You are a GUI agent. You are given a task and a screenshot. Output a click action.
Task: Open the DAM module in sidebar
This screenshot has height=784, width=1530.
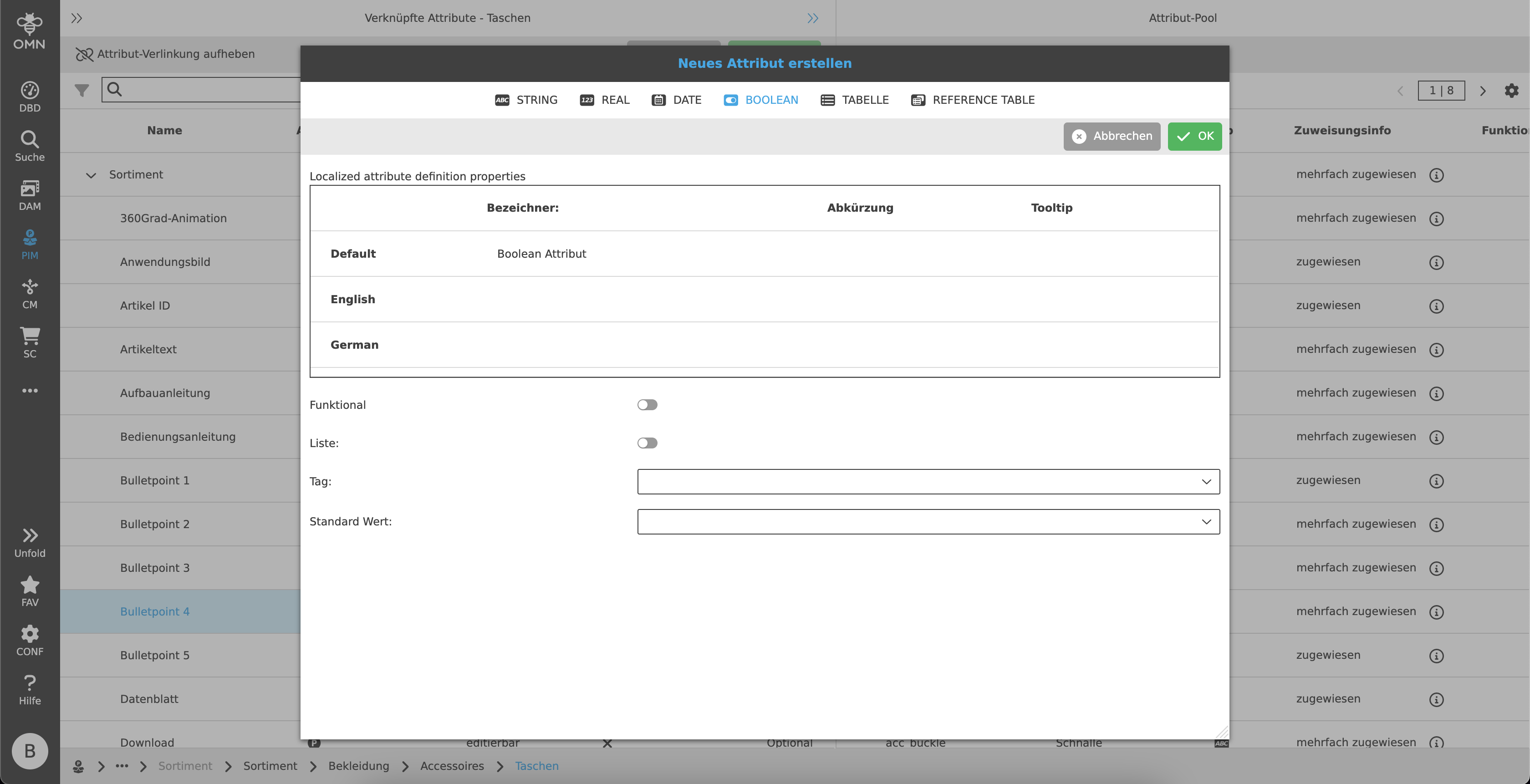click(x=30, y=195)
